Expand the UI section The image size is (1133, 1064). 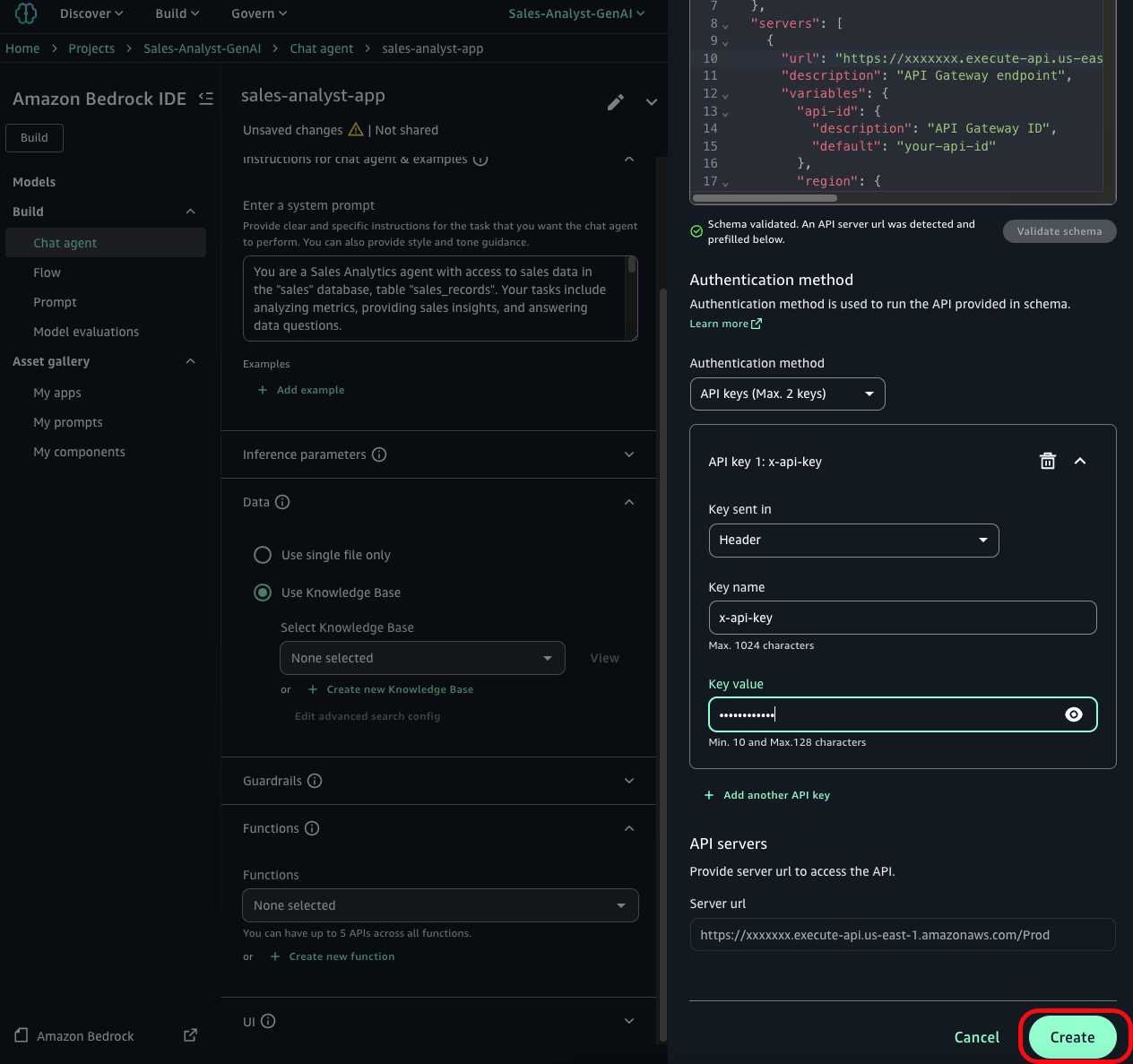point(629,1021)
